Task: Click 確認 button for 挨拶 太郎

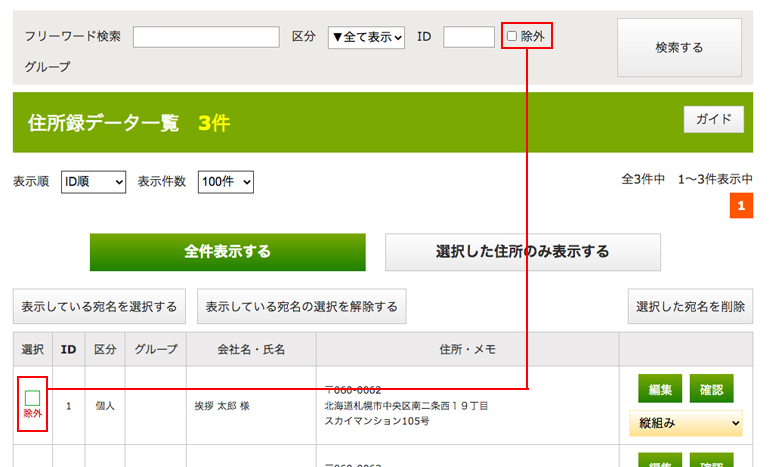Action: click(711, 389)
